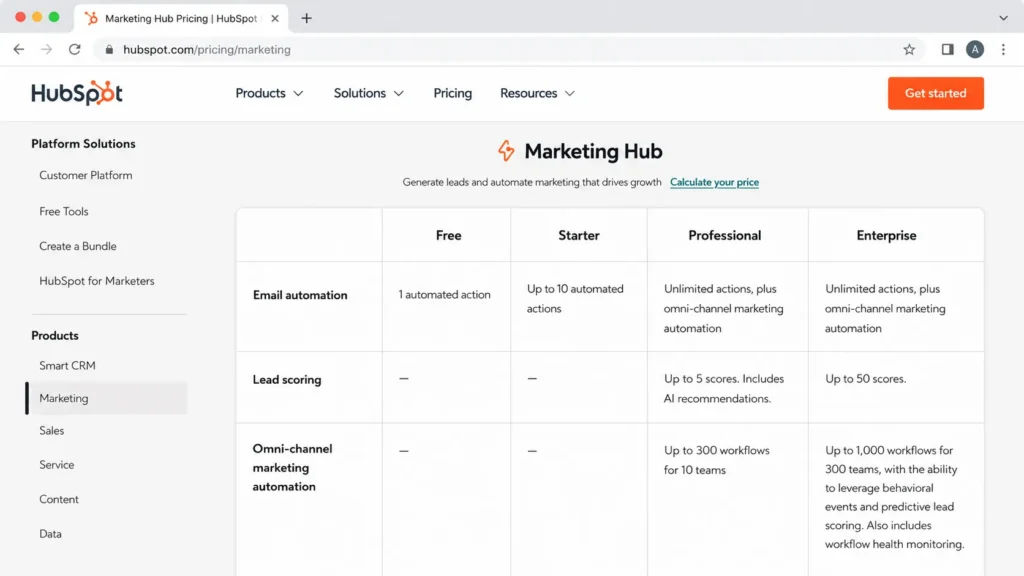Screen dimensions: 1024x576
Task: Select Data in the Products list
Action: pyautogui.click(x=50, y=534)
